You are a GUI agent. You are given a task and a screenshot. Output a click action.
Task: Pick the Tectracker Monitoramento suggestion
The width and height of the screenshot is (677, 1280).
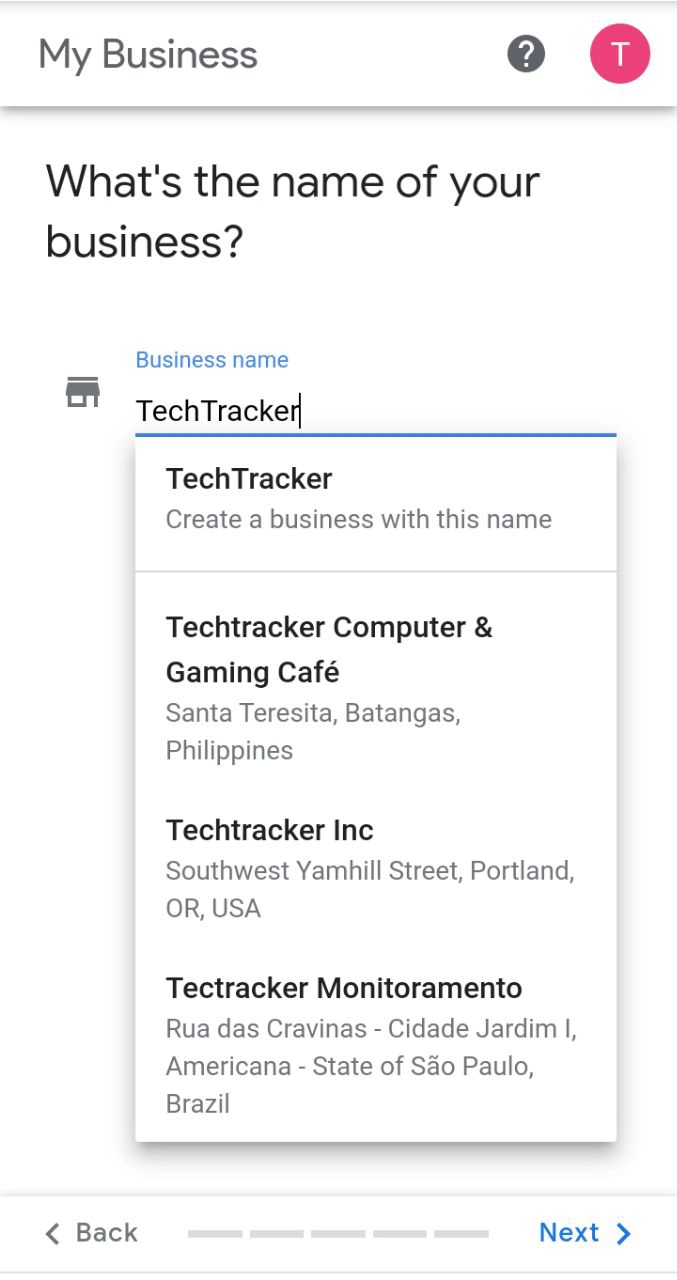tap(375, 1045)
